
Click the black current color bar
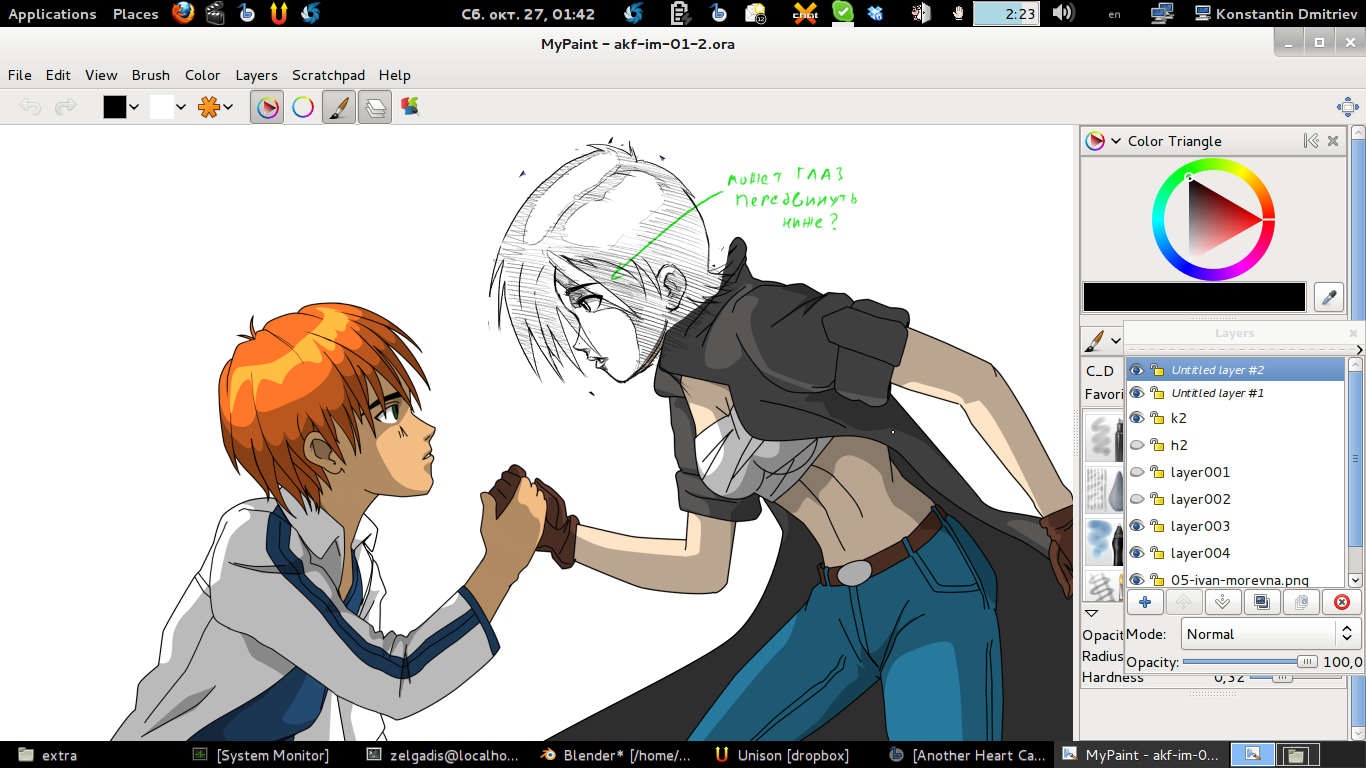(x=1194, y=297)
